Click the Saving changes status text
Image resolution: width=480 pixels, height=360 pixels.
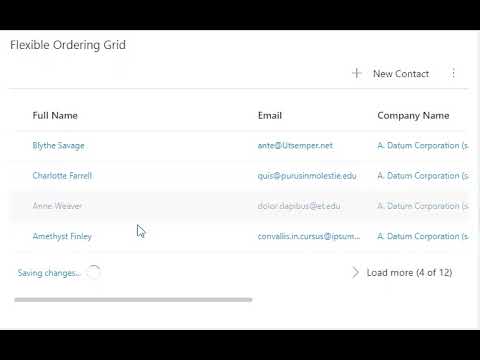click(49, 273)
